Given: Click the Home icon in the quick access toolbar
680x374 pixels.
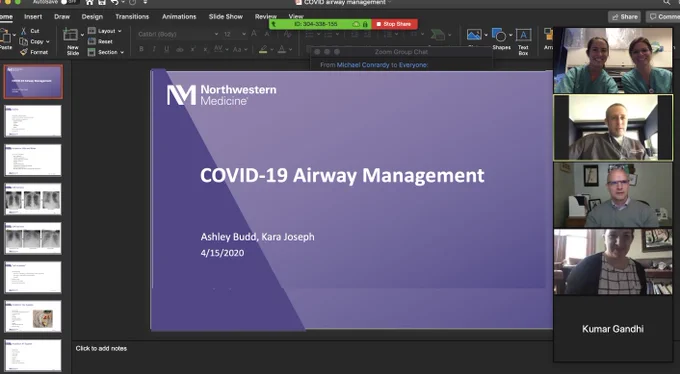Looking at the screenshot, I should (x=89, y=3).
